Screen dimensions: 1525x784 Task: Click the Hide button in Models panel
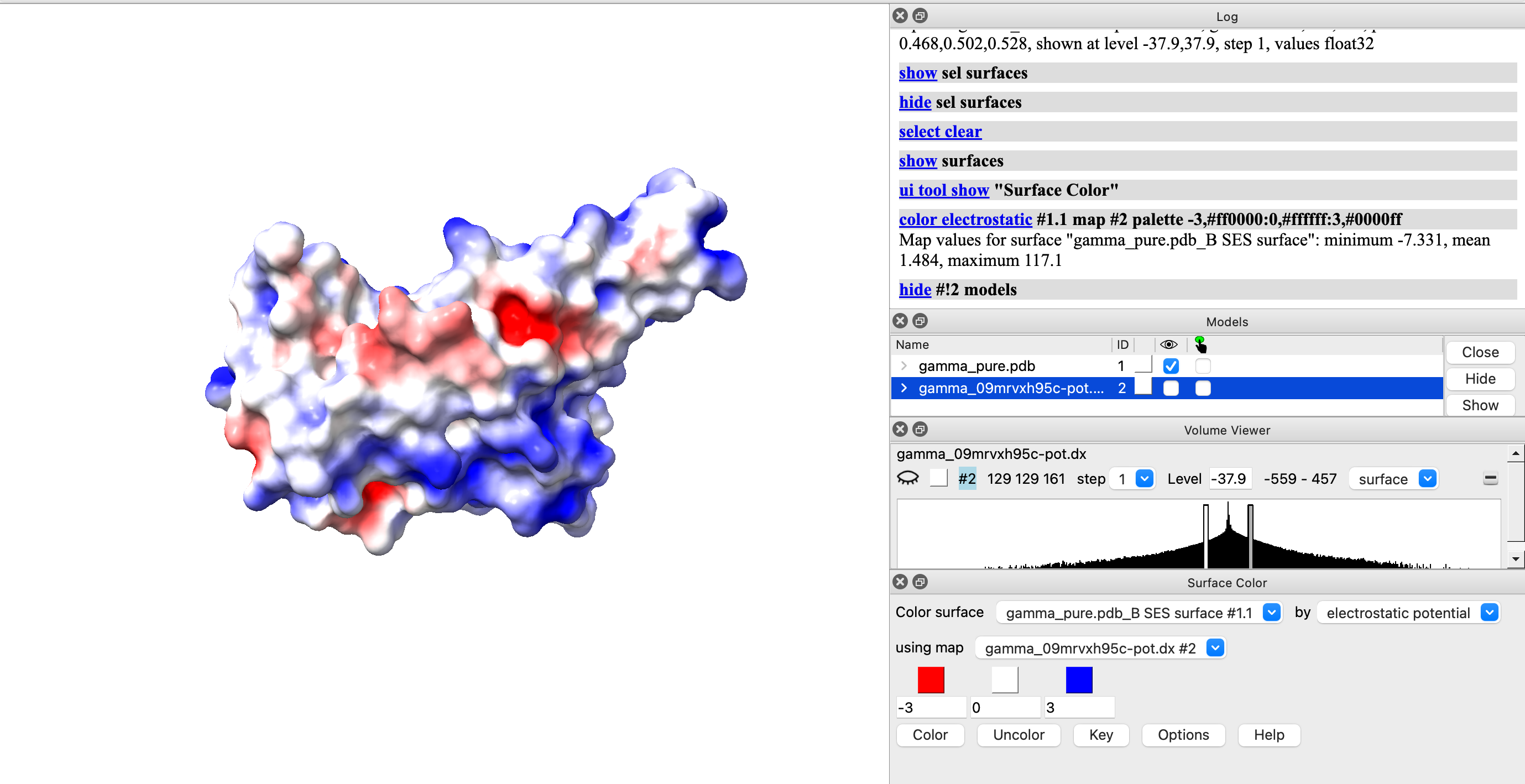[1480, 379]
